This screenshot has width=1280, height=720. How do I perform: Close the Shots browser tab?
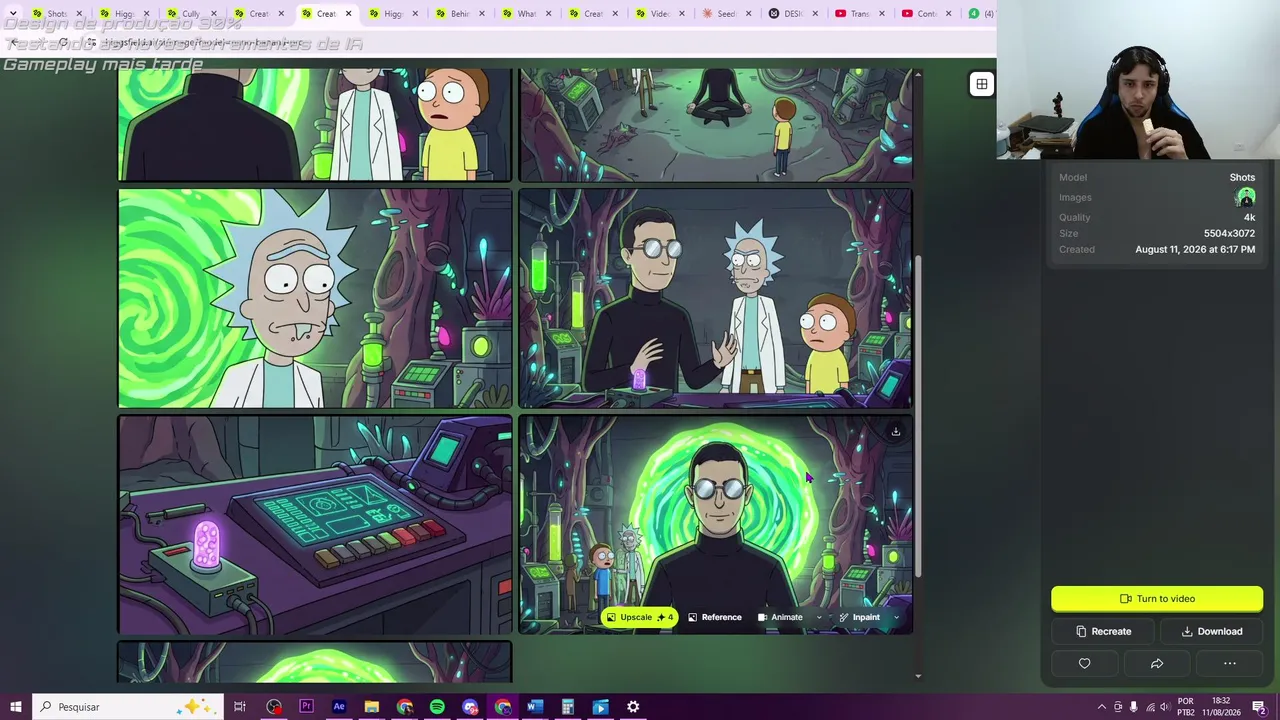pyautogui.click(x=80, y=14)
